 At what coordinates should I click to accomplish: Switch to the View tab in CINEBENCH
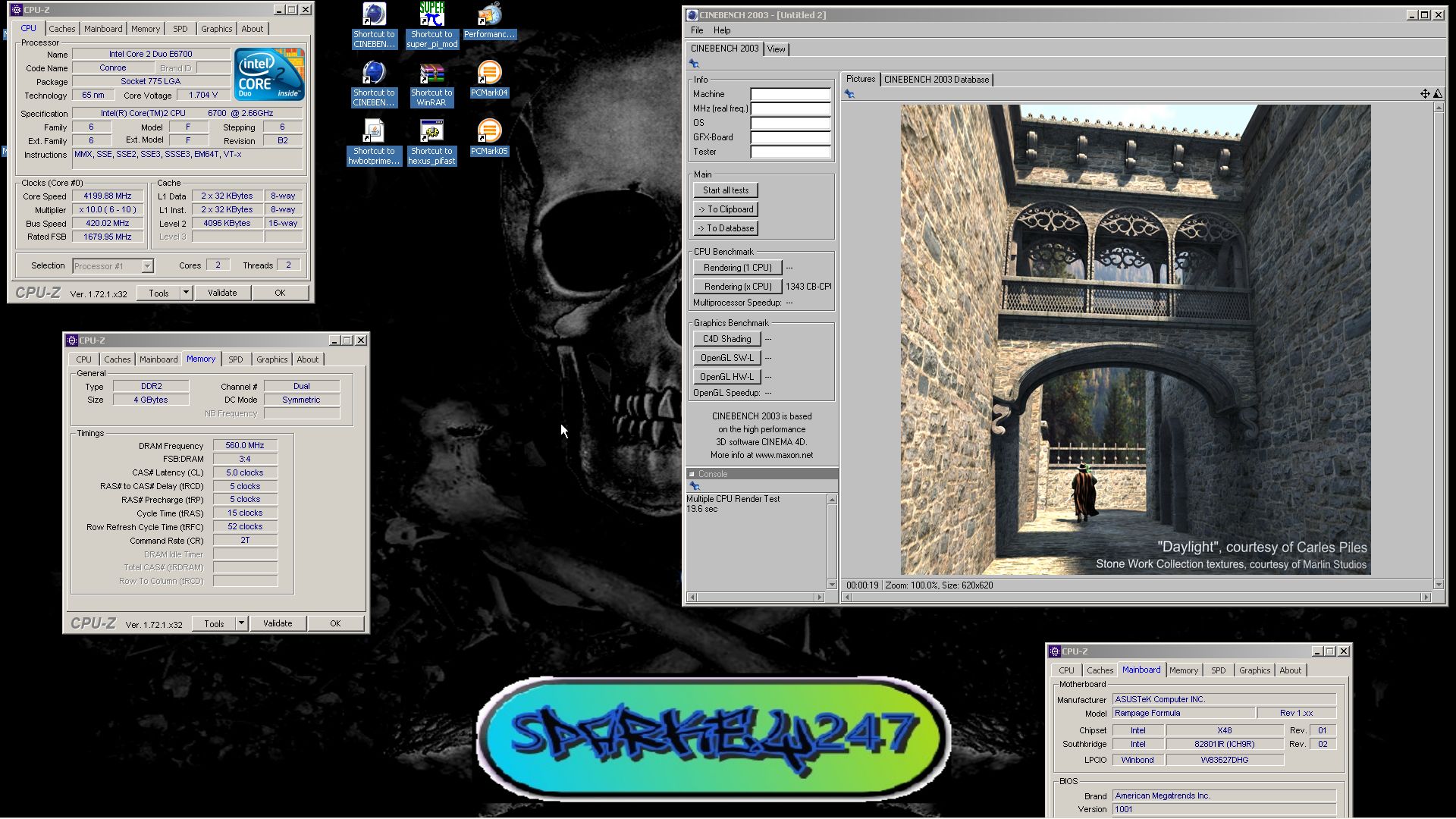click(x=776, y=49)
